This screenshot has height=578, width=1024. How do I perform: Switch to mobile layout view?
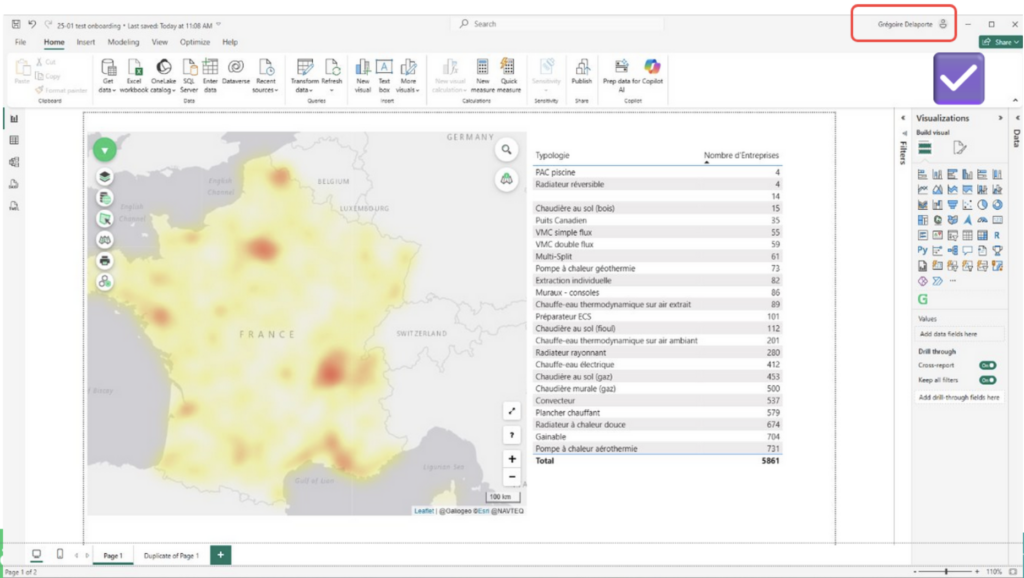pyautogui.click(x=58, y=552)
